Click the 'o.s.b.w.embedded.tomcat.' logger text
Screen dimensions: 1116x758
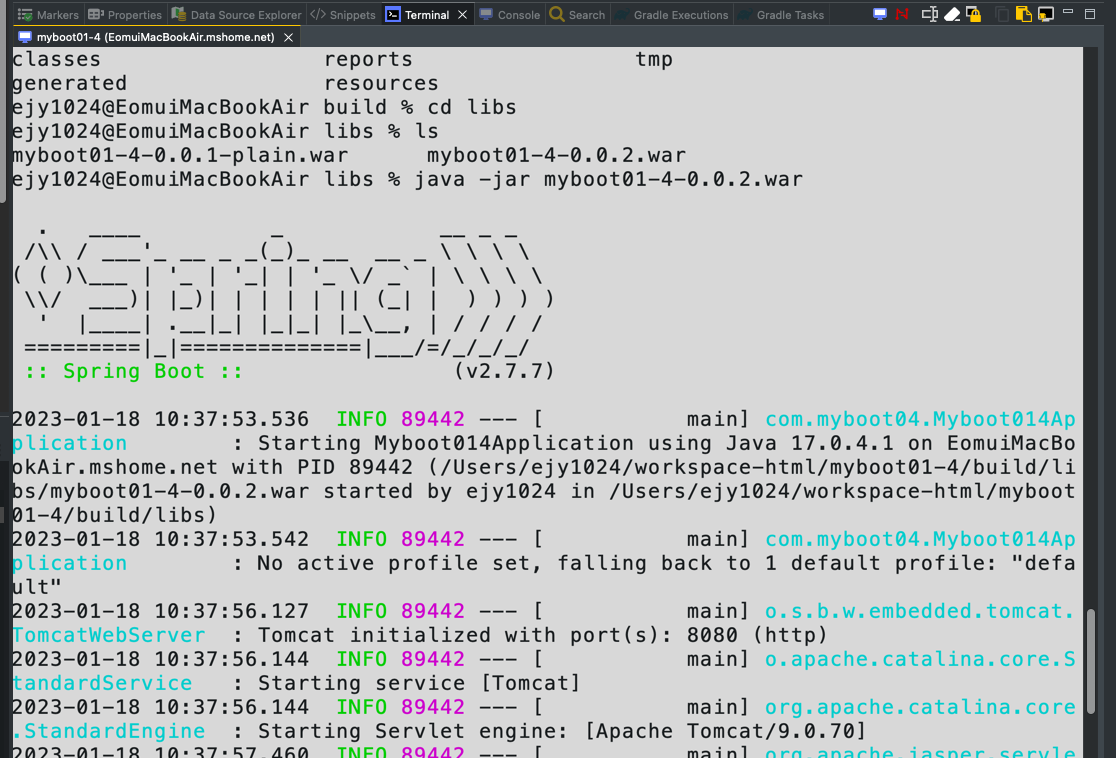click(920, 611)
